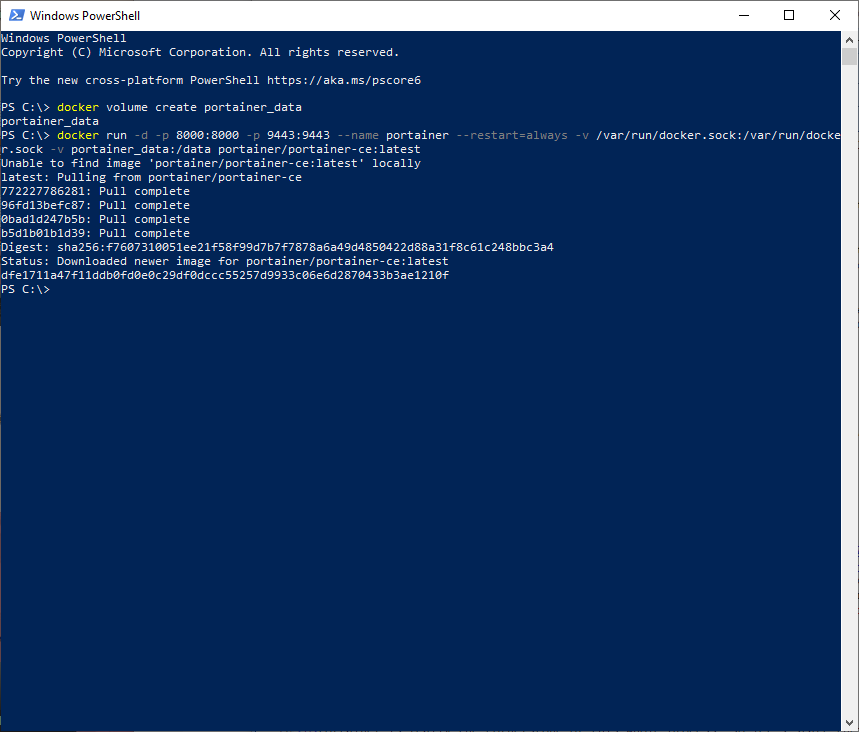
Task: Click the '--restart=always' flag text
Action: (x=512, y=135)
